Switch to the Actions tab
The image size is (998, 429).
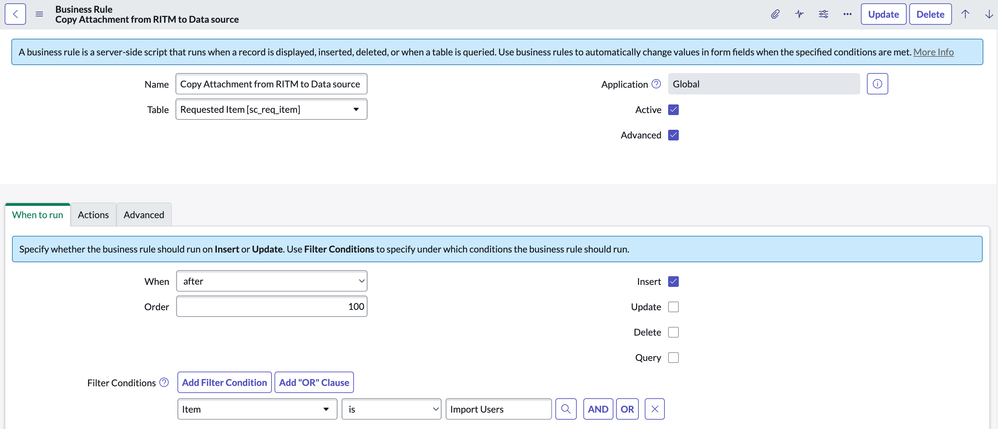pos(94,214)
